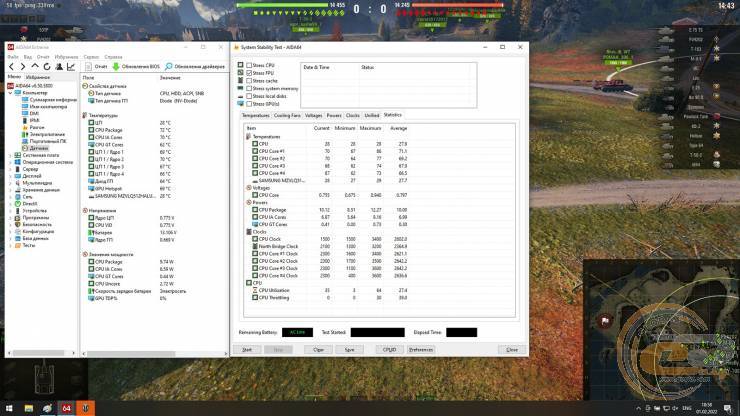The height and width of the screenshot is (416, 740).
Task: Expand the Дисплей tree node
Action: tap(10, 176)
